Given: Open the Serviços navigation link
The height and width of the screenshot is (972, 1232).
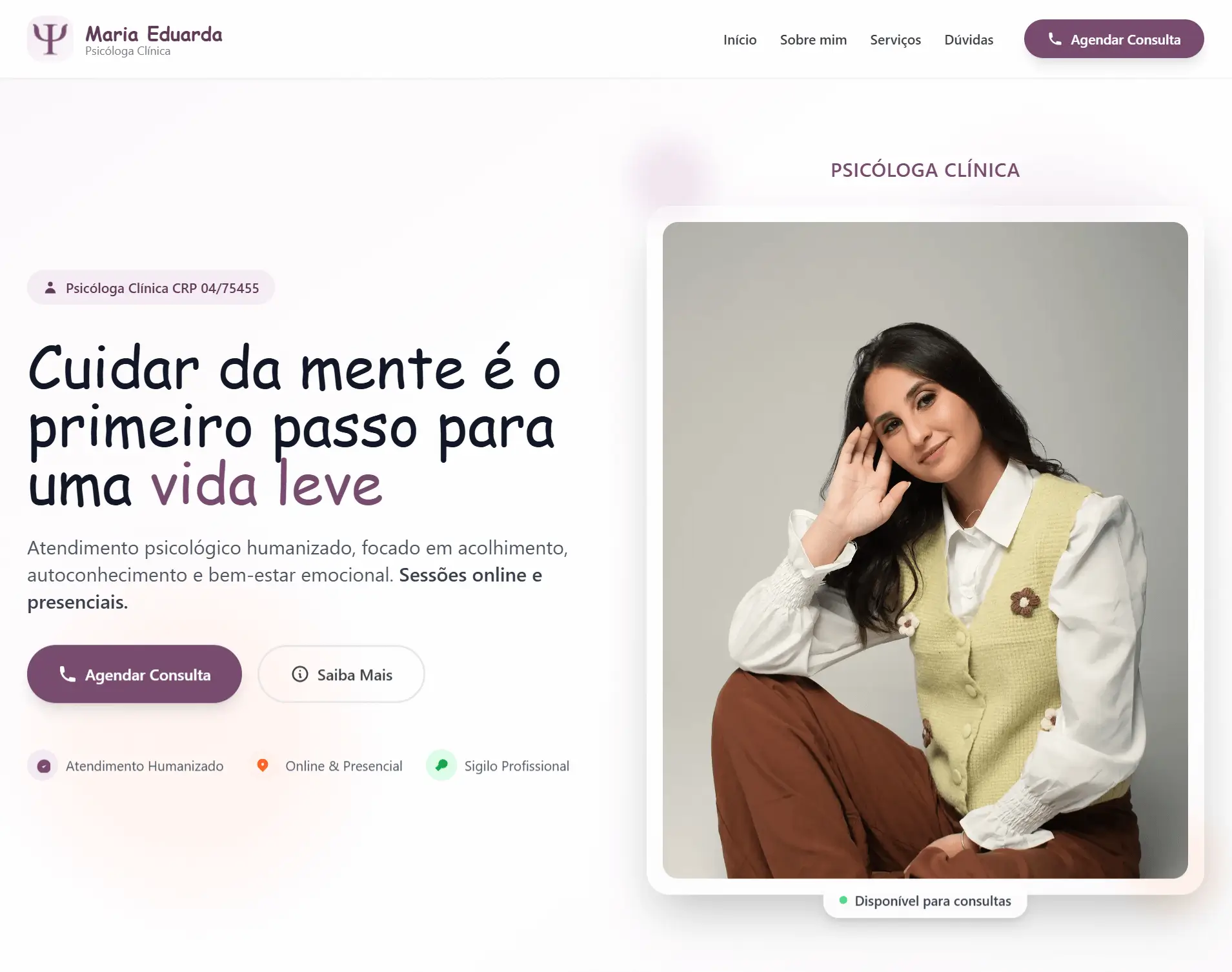Looking at the screenshot, I should 895,39.
